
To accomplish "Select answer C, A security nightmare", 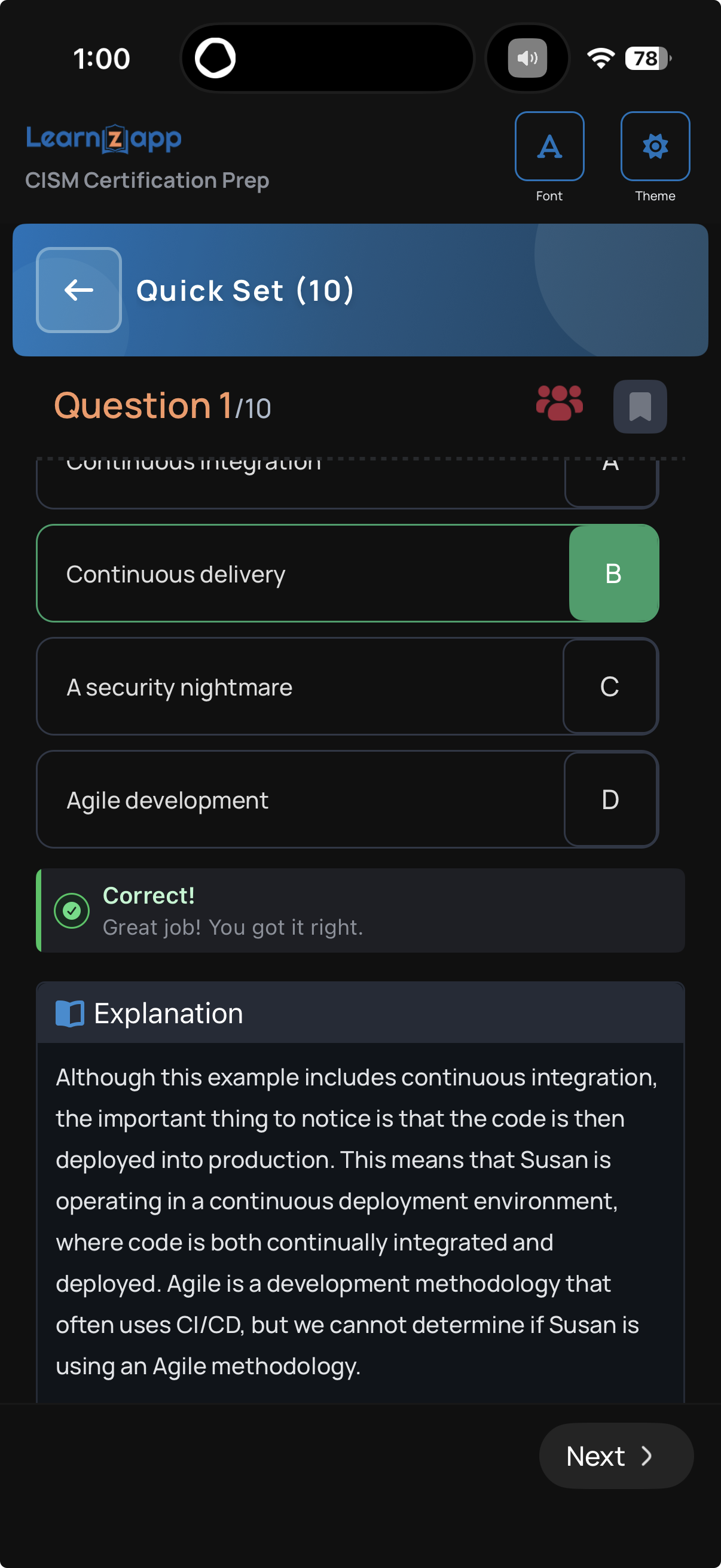I will 347,686.
